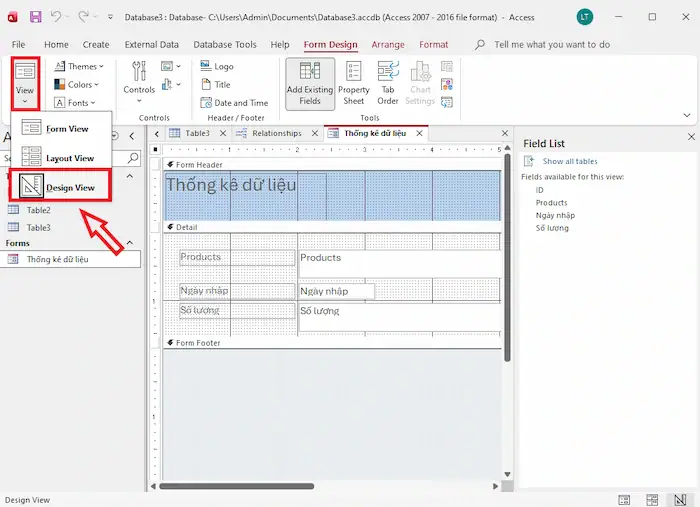Close the Field List pane
Image resolution: width=700 pixels, height=507 pixels.
(690, 137)
